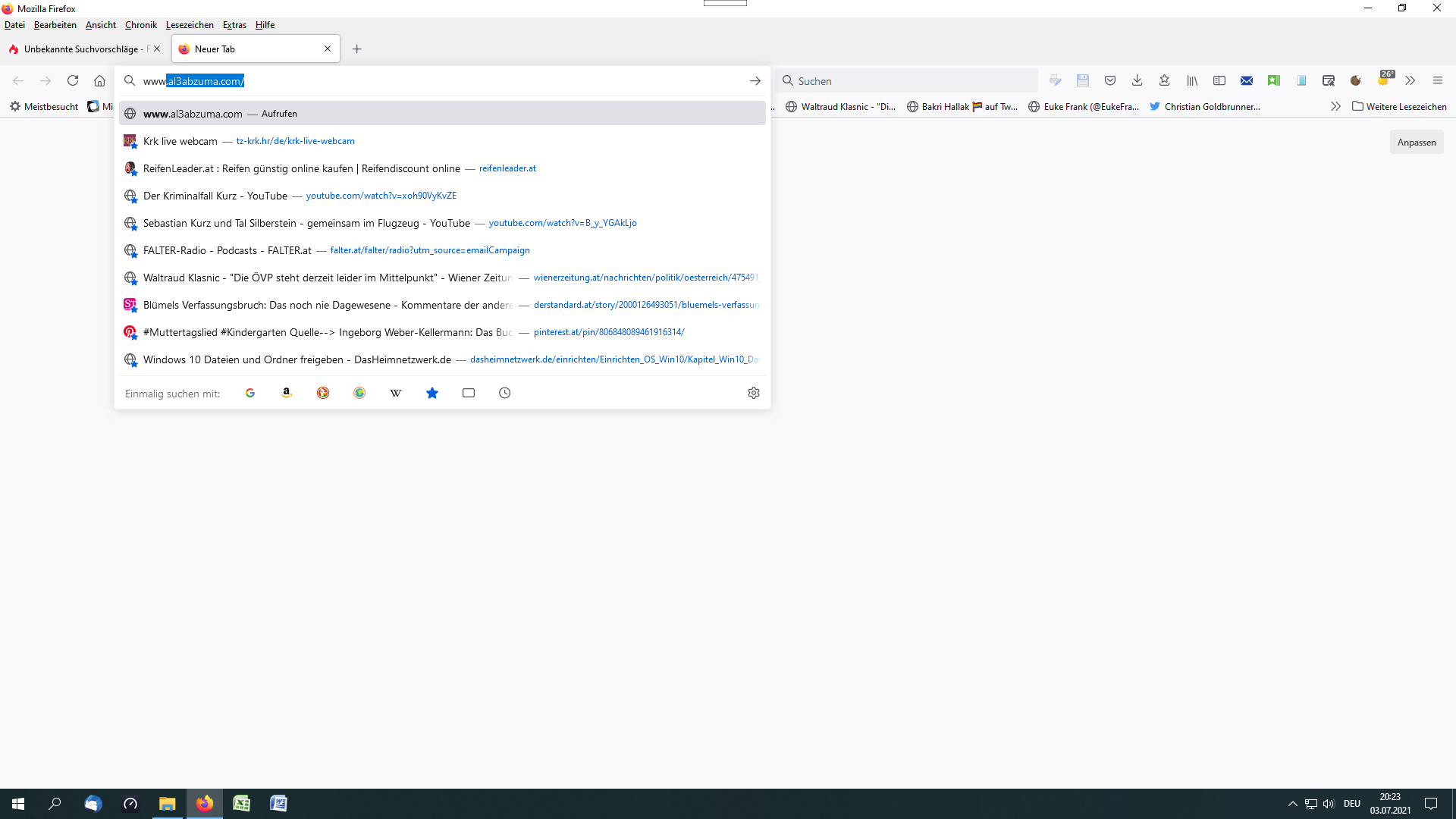Screen dimensions: 1456x819
Task: Open Weitere Lesezeichen folder
Action: (1399, 106)
